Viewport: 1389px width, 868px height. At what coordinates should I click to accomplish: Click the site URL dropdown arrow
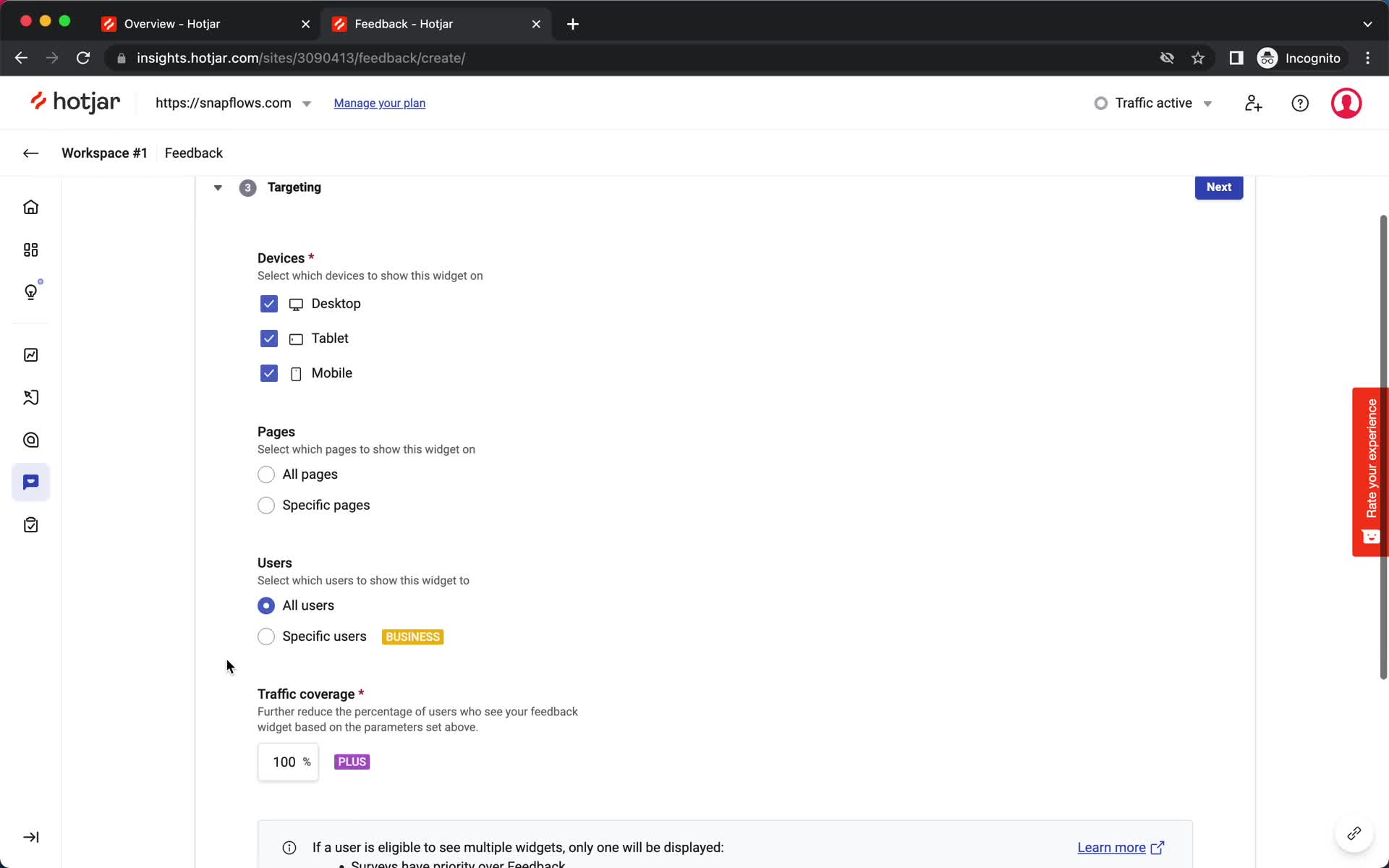307,103
